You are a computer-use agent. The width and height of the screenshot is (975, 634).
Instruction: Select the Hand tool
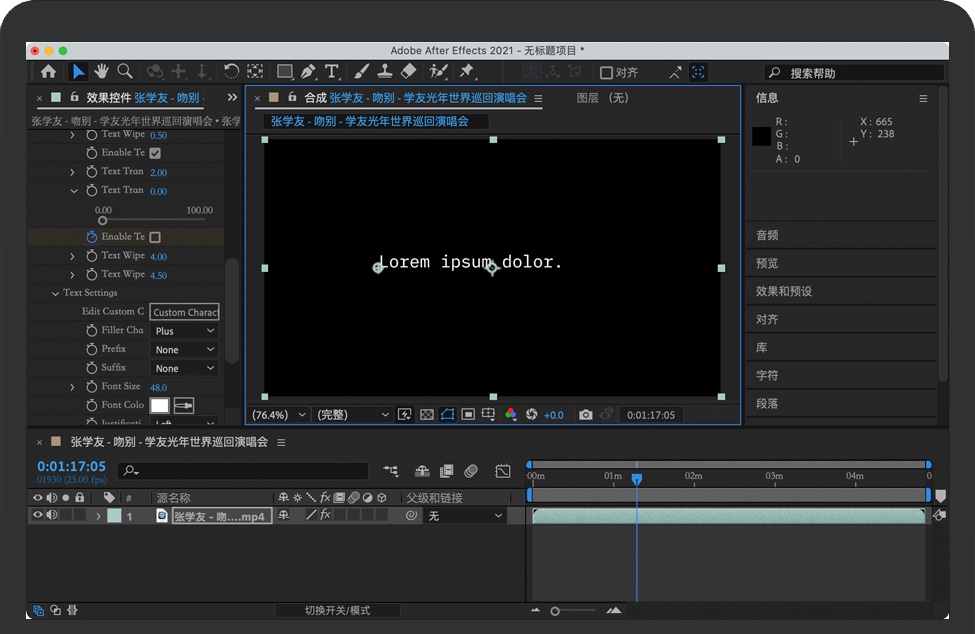pyautogui.click(x=101, y=72)
